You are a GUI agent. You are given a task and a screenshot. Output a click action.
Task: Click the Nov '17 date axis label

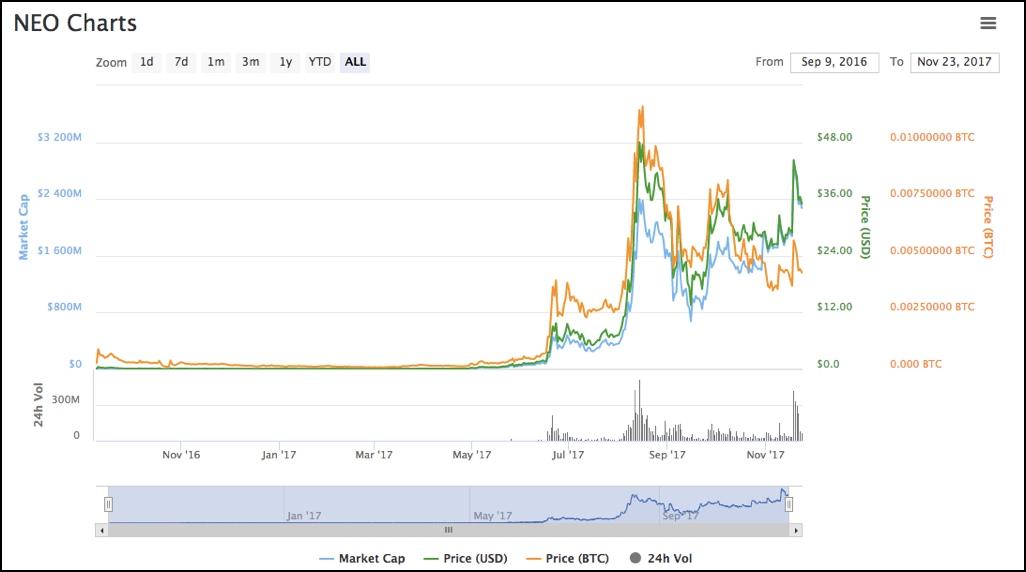(x=765, y=455)
